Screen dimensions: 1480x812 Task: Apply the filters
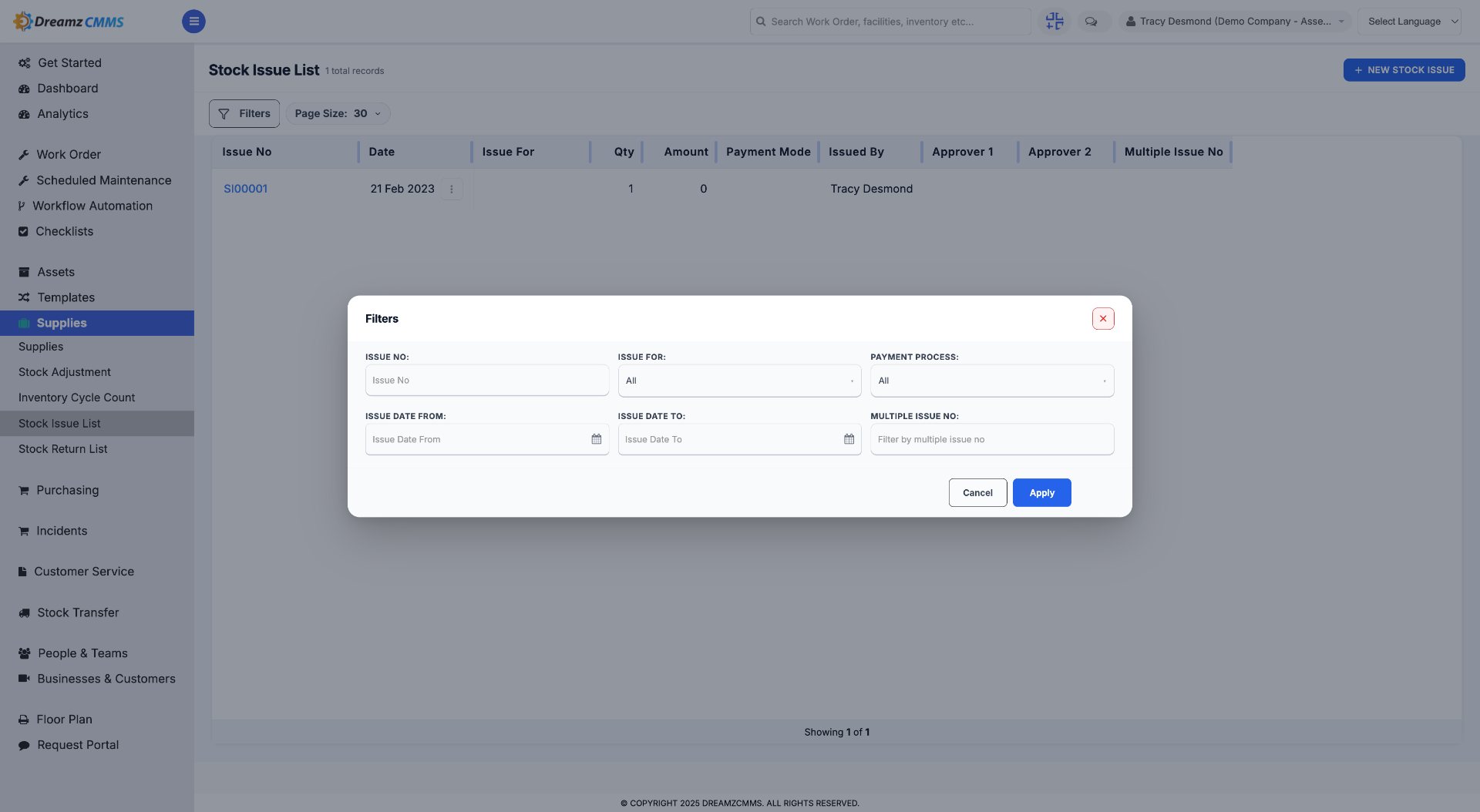(1041, 493)
